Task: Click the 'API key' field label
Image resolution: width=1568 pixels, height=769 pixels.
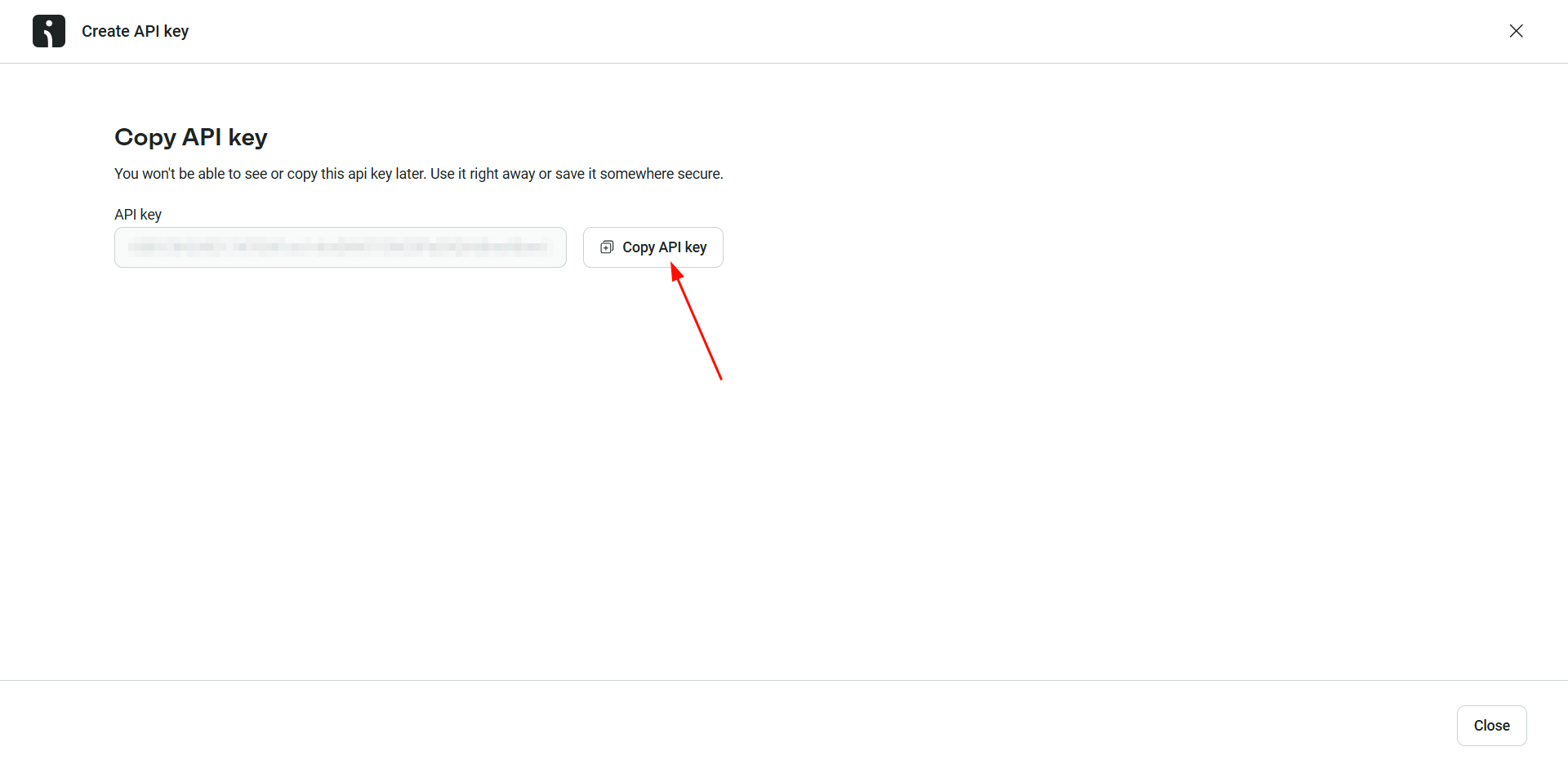Action: click(138, 215)
